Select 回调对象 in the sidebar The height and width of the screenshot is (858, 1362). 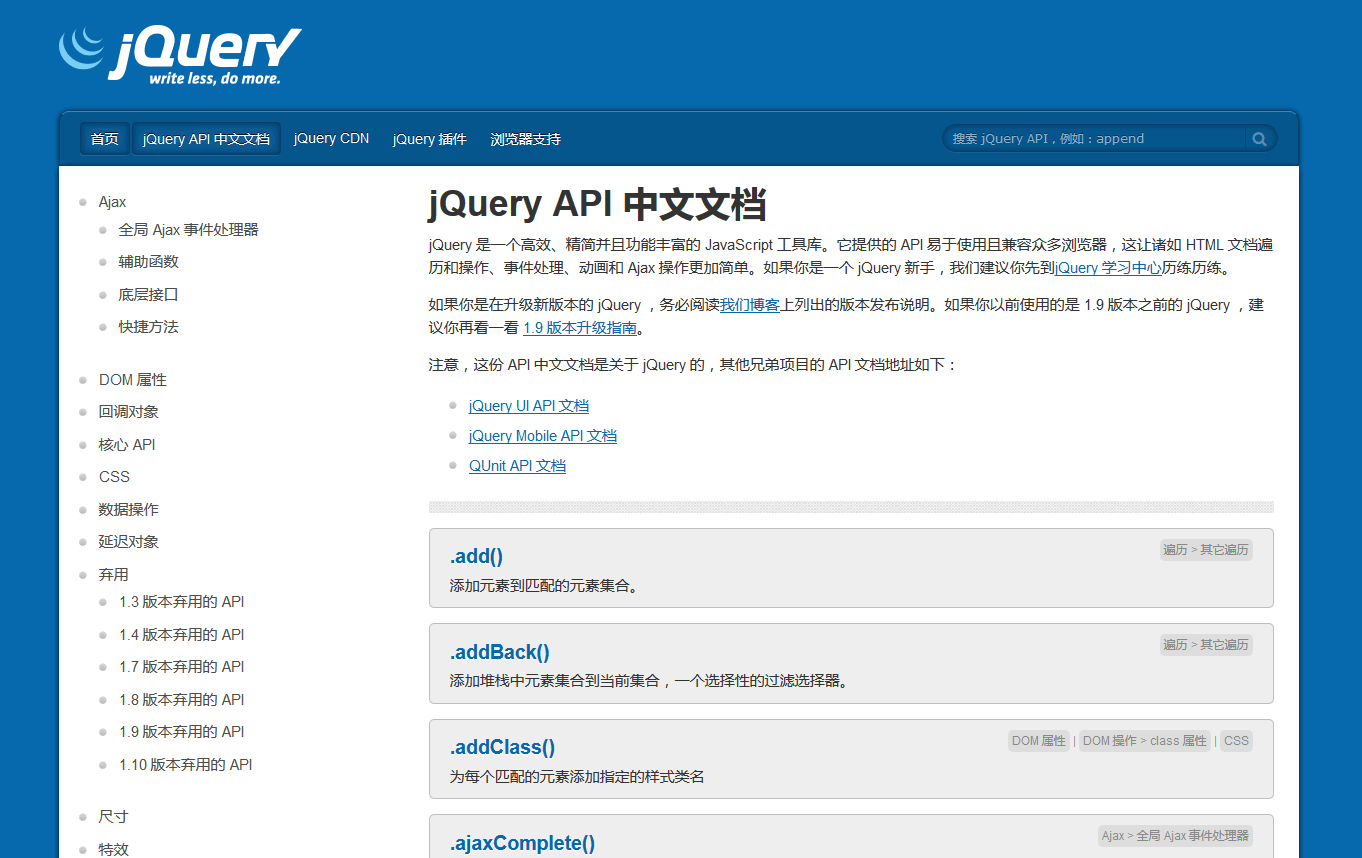tap(128, 412)
